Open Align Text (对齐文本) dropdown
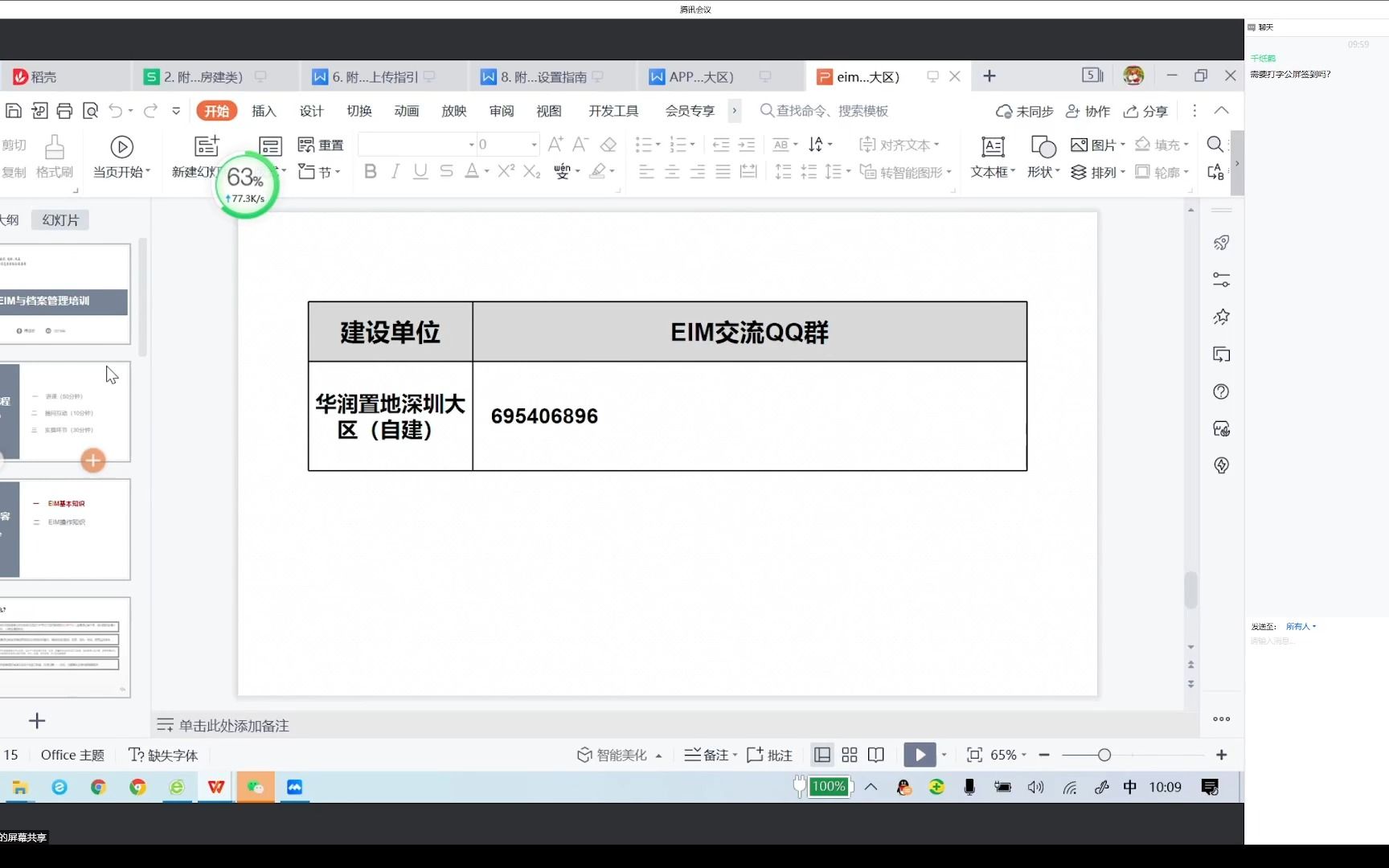 [x=899, y=145]
